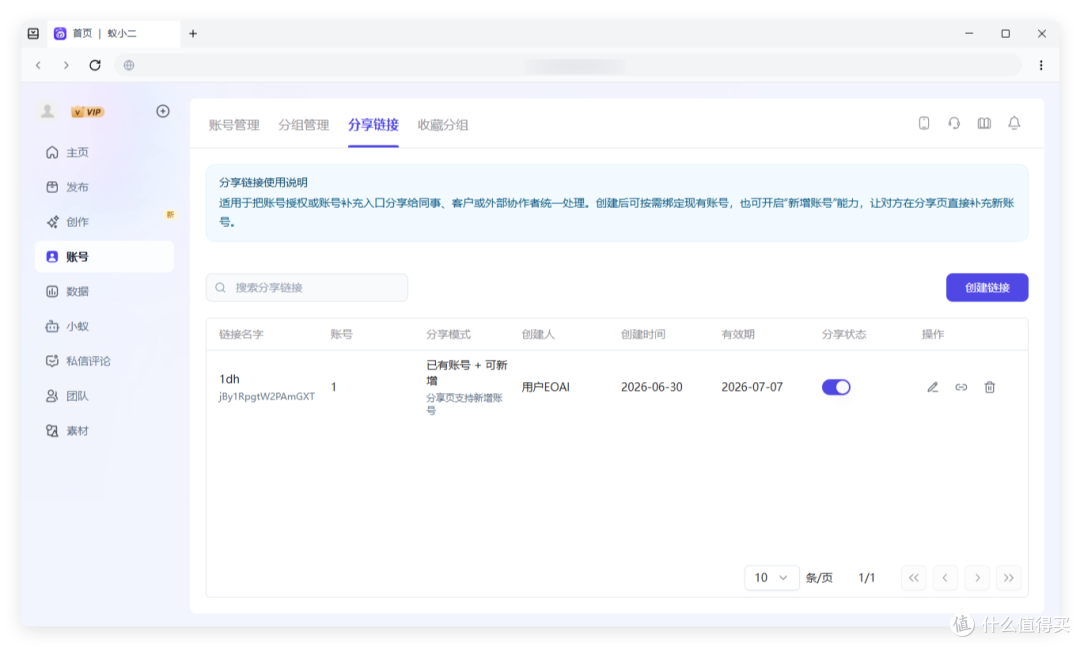Go to first page of results
1080x647 pixels.
point(913,577)
